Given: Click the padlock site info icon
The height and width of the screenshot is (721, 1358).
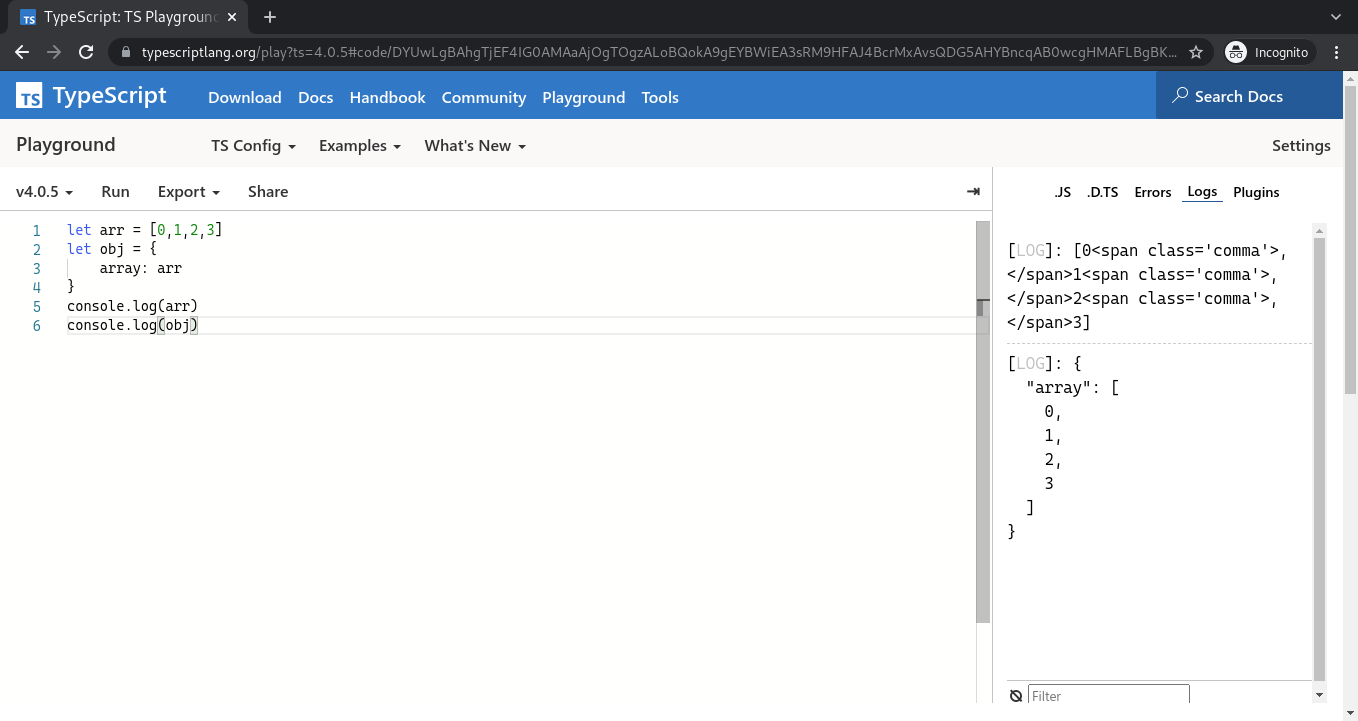Looking at the screenshot, I should 125,52.
